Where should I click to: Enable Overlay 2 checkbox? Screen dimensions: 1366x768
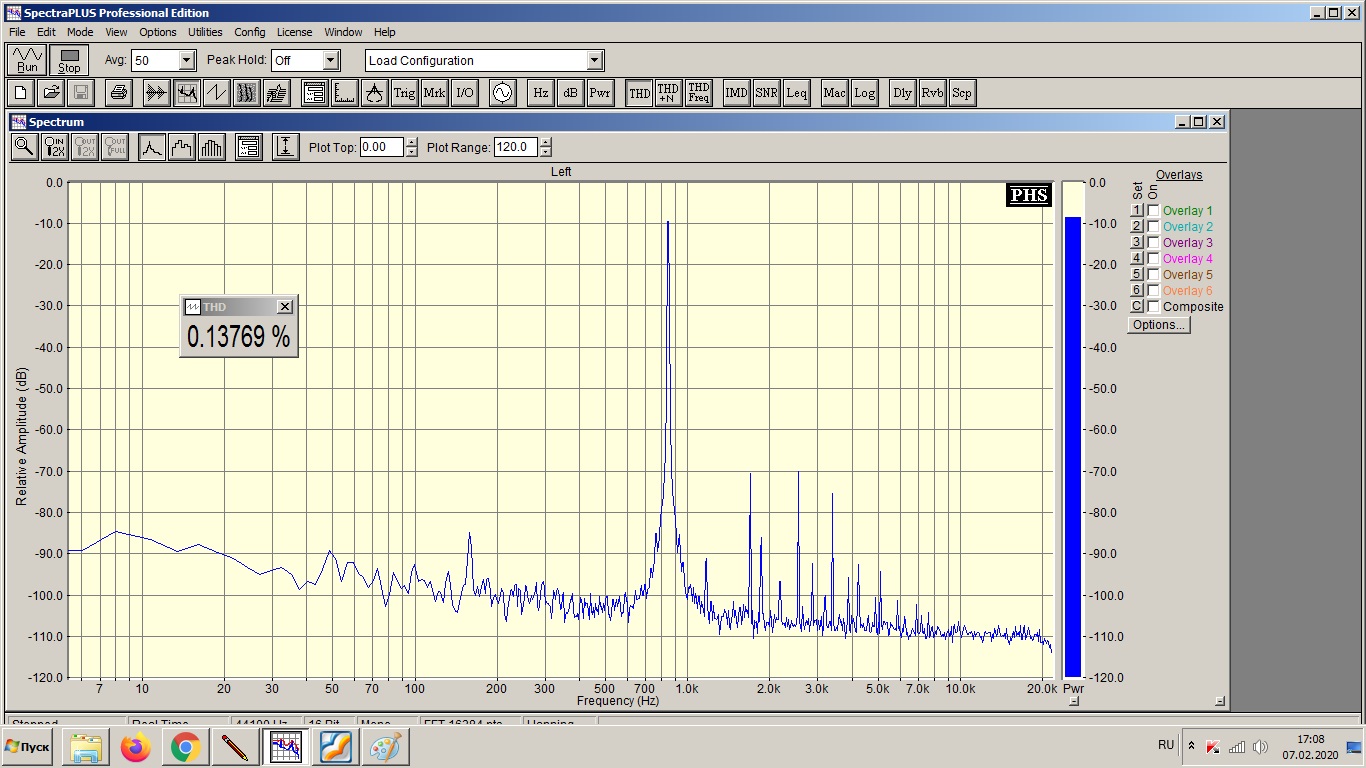(x=1153, y=227)
